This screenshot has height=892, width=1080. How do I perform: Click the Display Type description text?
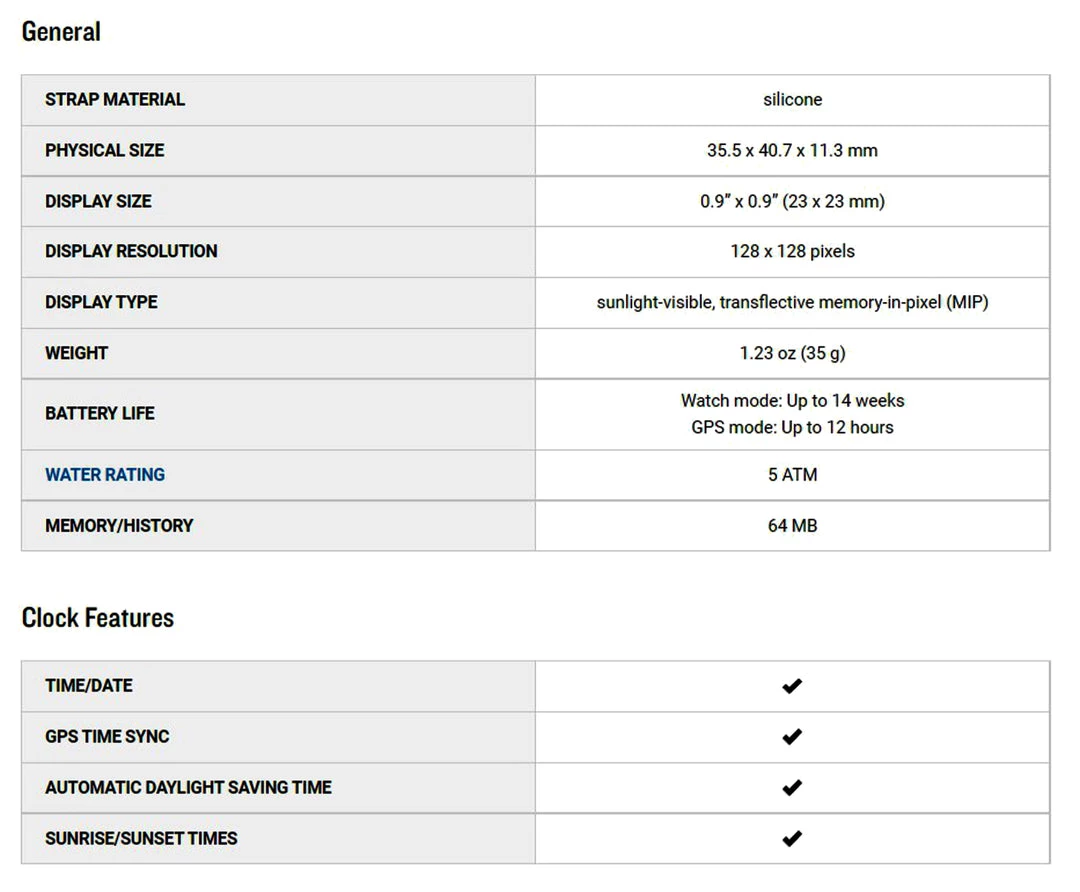click(x=792, y=302)
